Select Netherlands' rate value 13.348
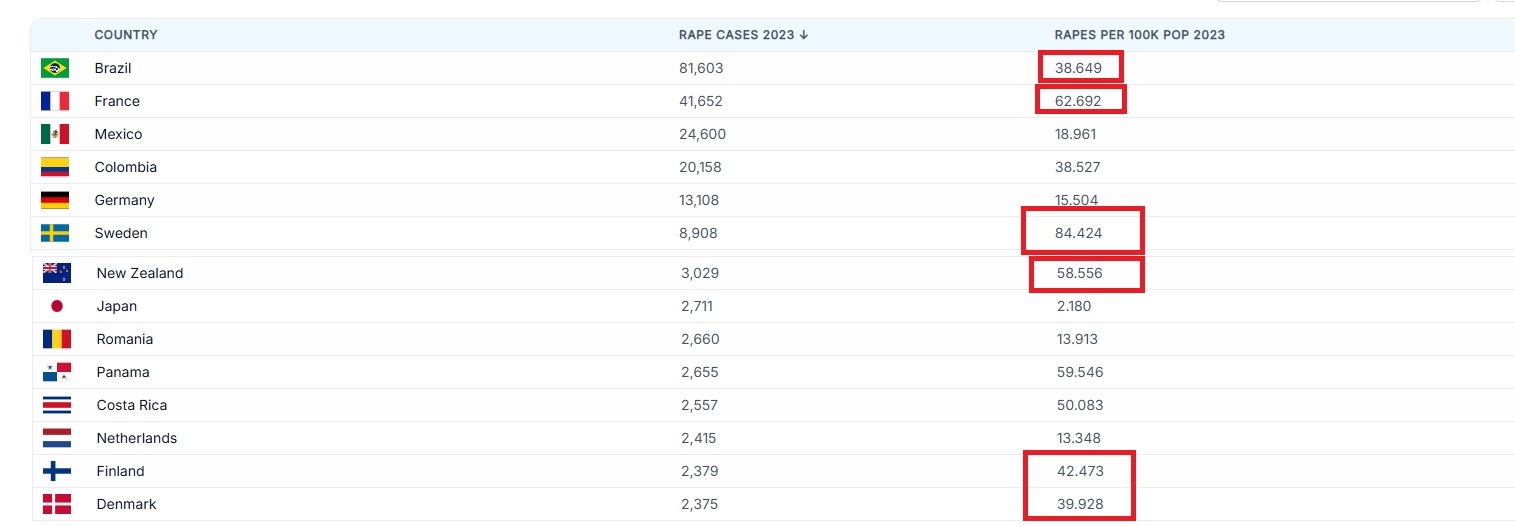 click(x=1078, y=438)
